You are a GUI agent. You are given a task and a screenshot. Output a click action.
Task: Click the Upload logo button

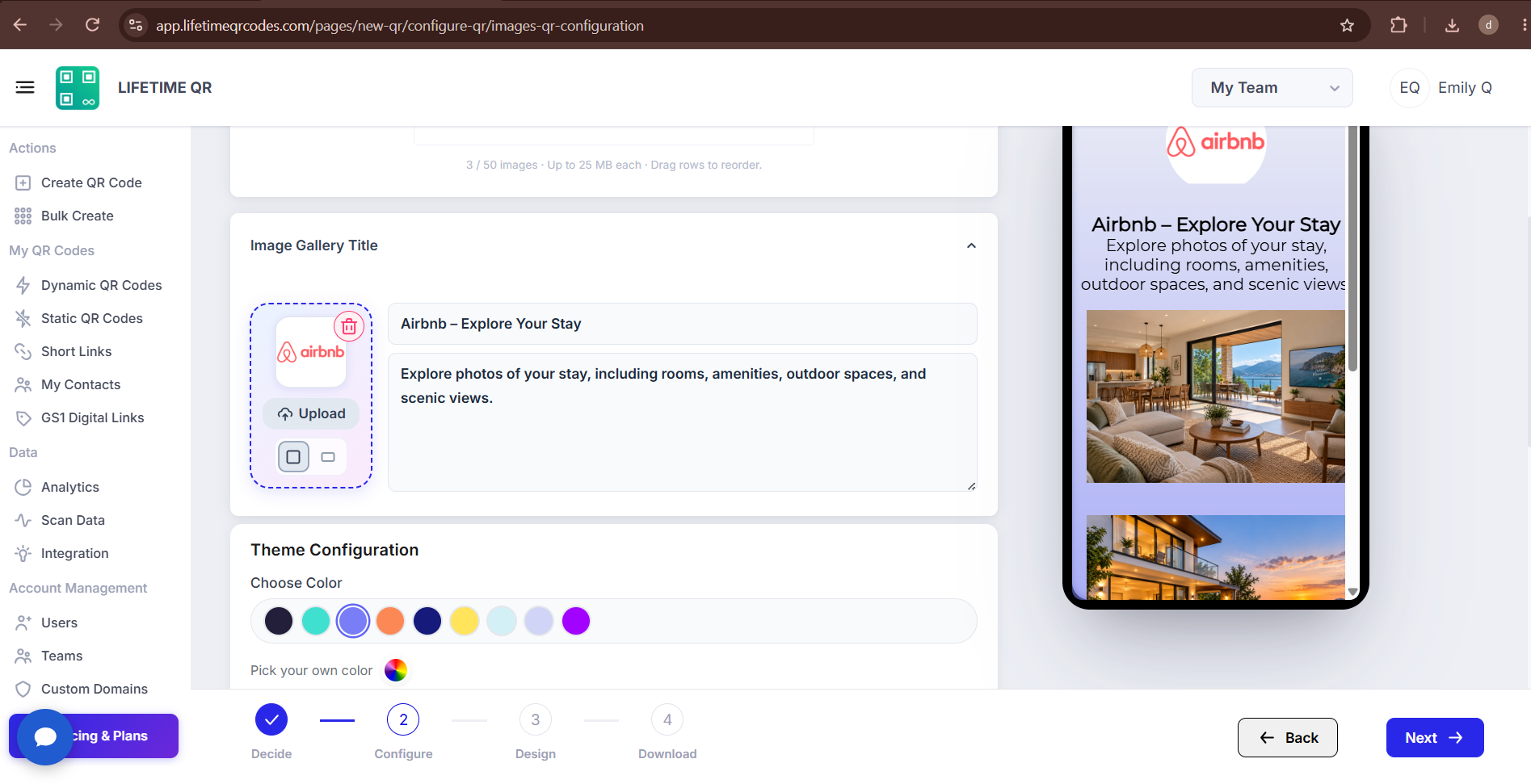coord(311,413)
